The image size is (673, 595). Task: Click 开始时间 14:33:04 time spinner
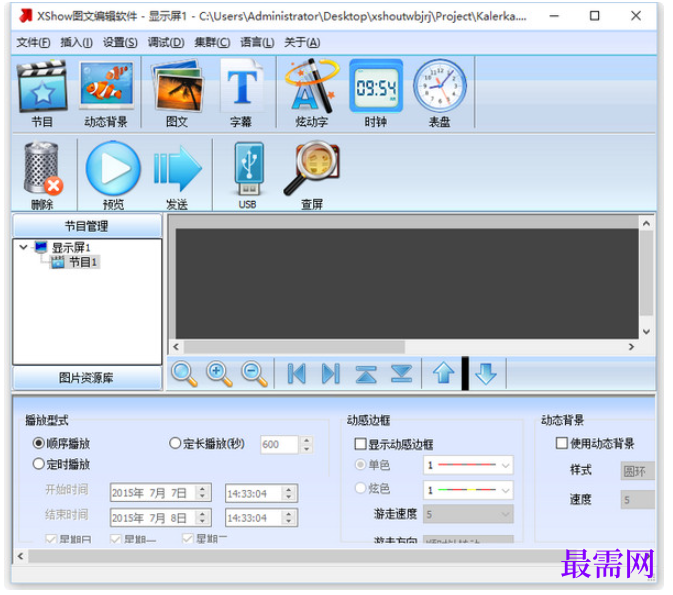(289, 493)
